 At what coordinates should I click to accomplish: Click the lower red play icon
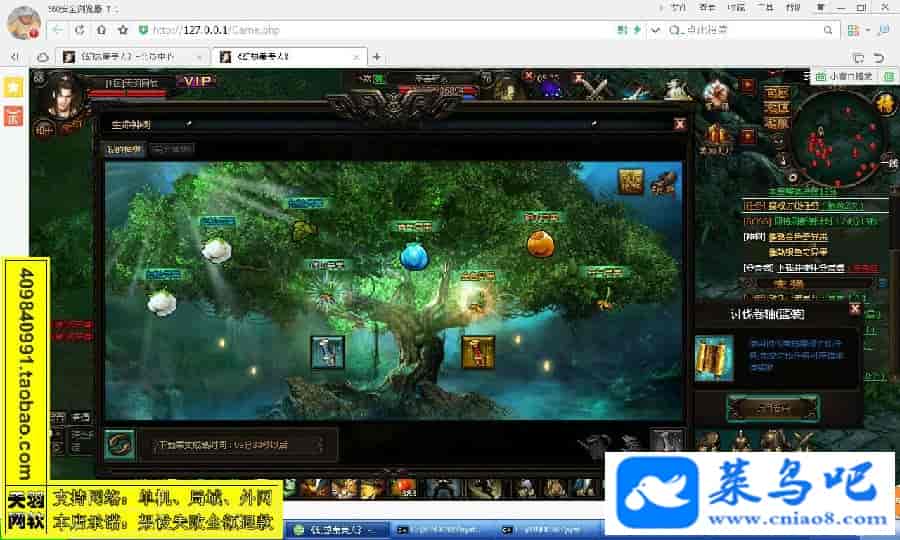click(x=748, y=136)
